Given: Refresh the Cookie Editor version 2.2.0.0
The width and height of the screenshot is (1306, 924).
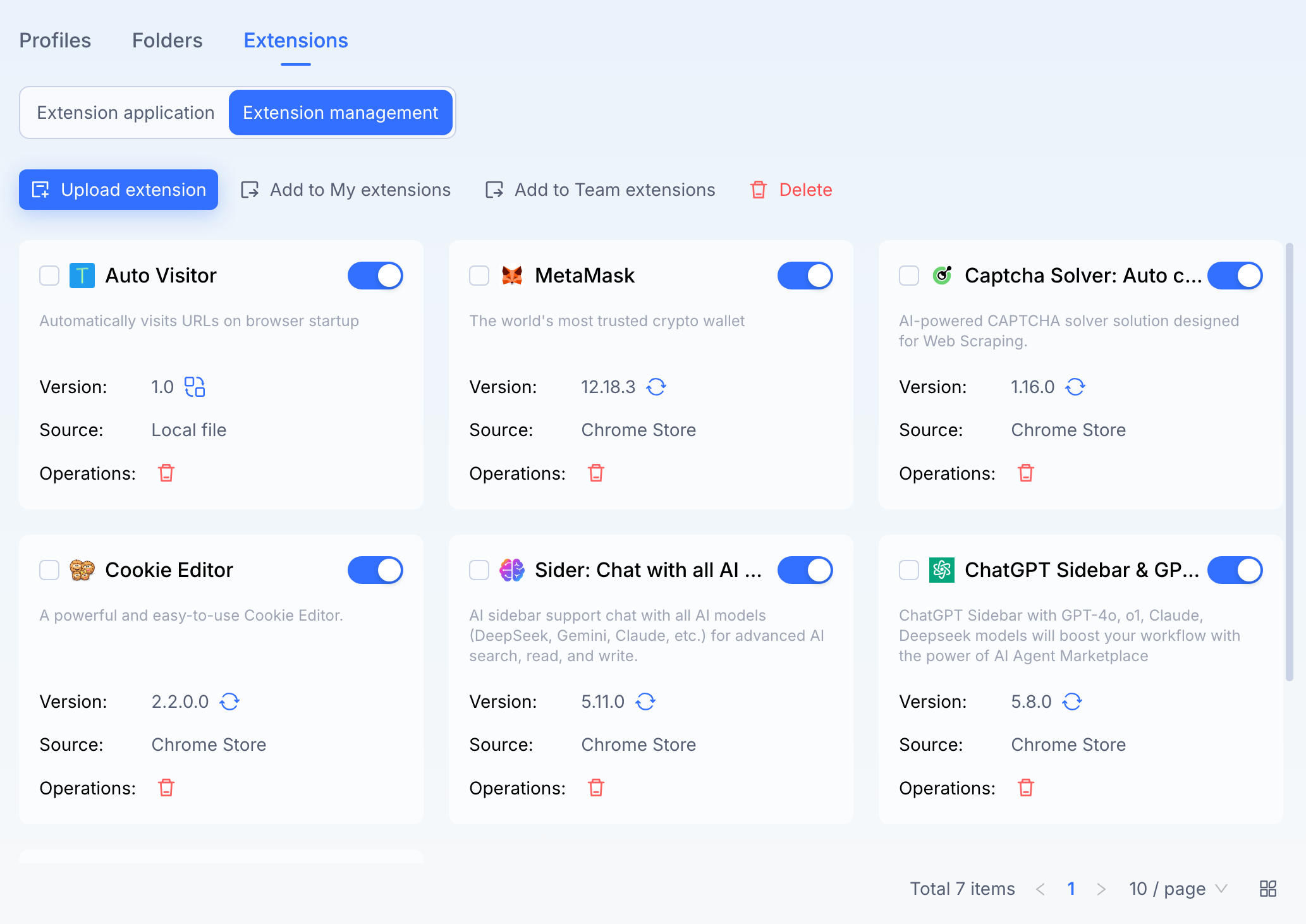Looking at the screenshot, I should click(x=229, y=702).
